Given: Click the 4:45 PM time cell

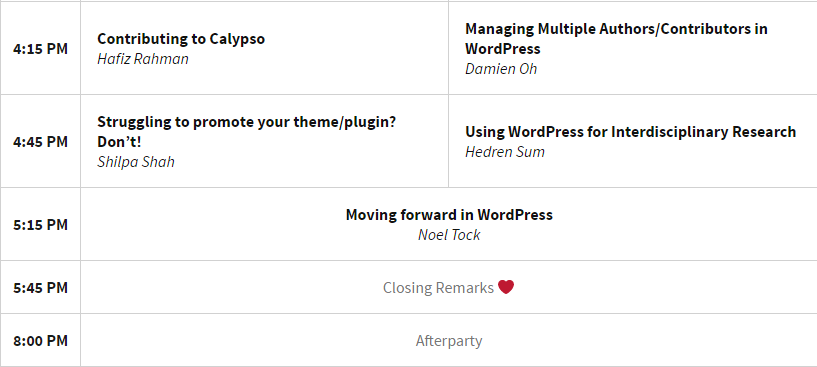Looking at the screenshot, I should [41, 141].
